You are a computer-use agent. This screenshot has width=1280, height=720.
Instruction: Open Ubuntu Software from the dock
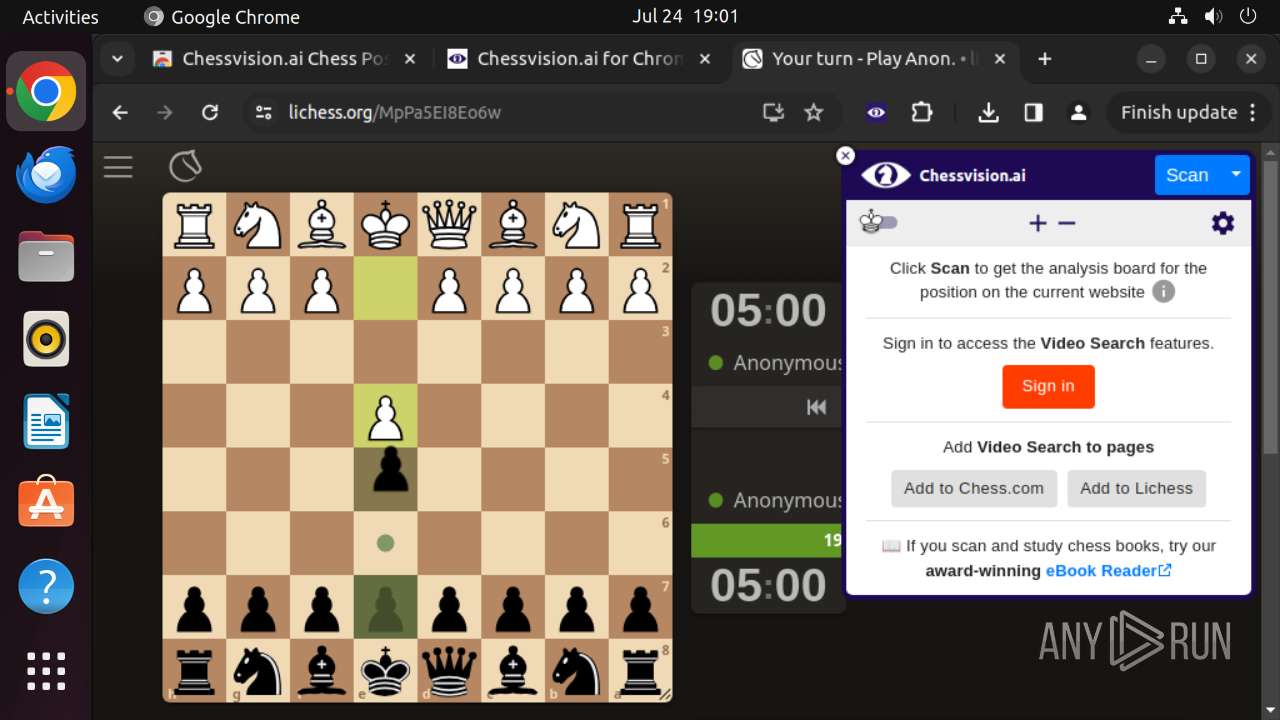(46, 503)
